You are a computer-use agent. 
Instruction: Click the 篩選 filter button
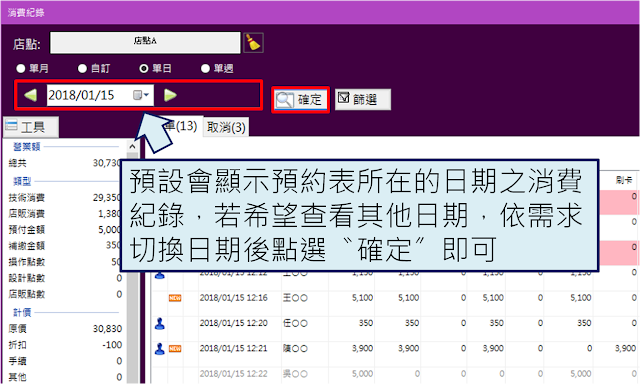click(x=363, y=100)
